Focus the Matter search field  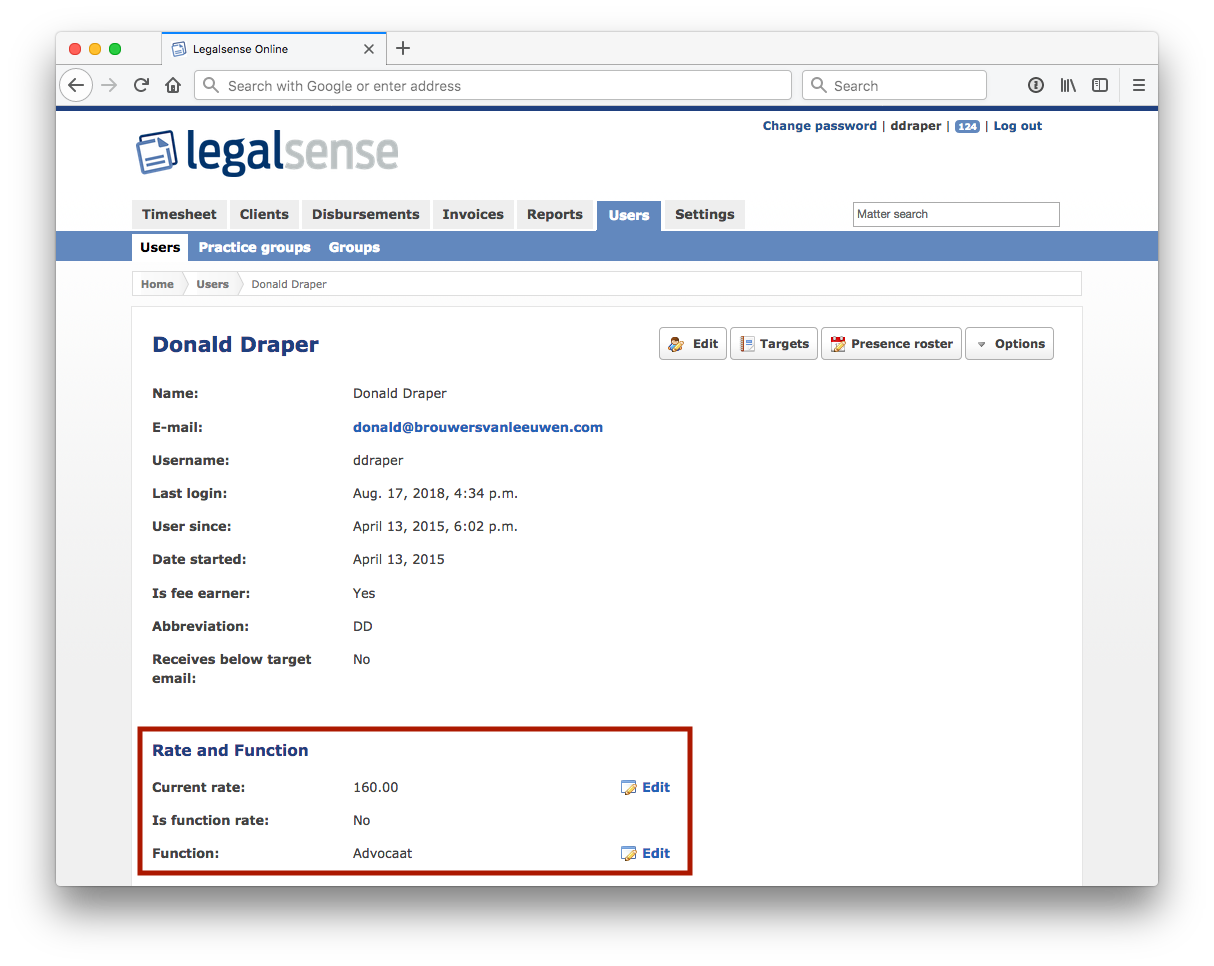coord(956,214)
